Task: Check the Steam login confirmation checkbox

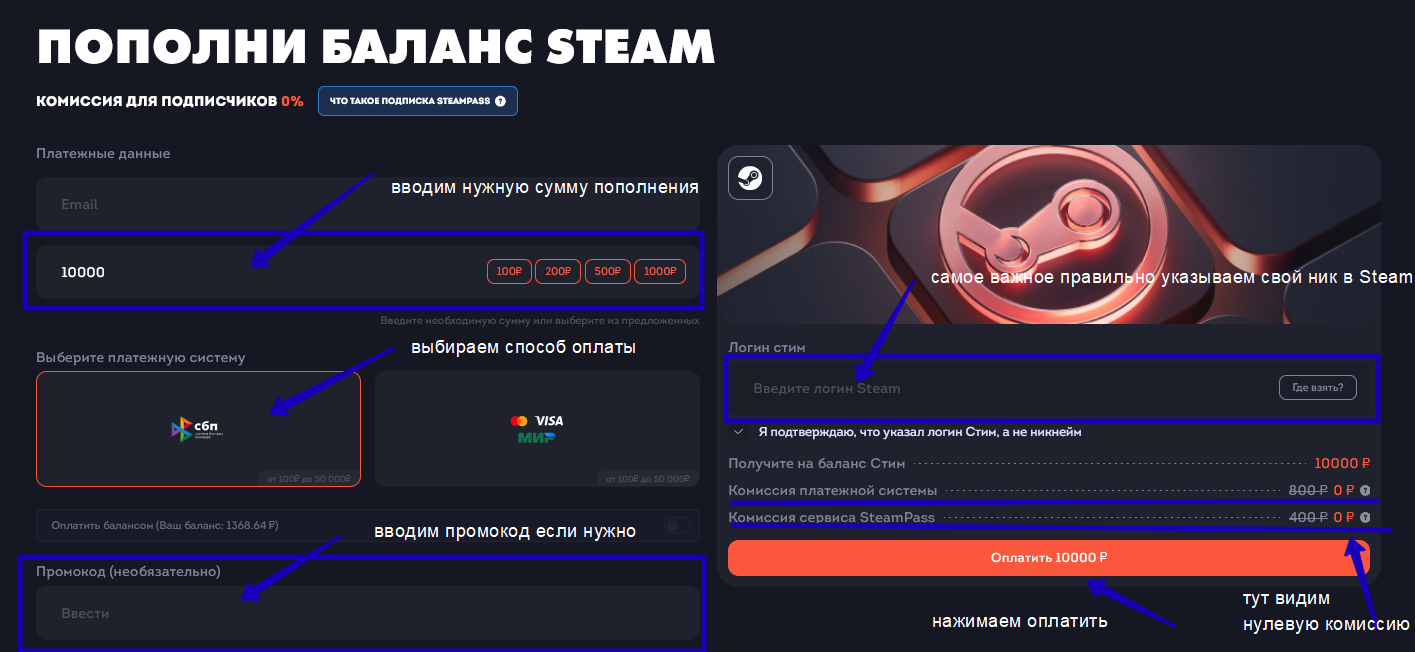Action: tap(739, 433)
